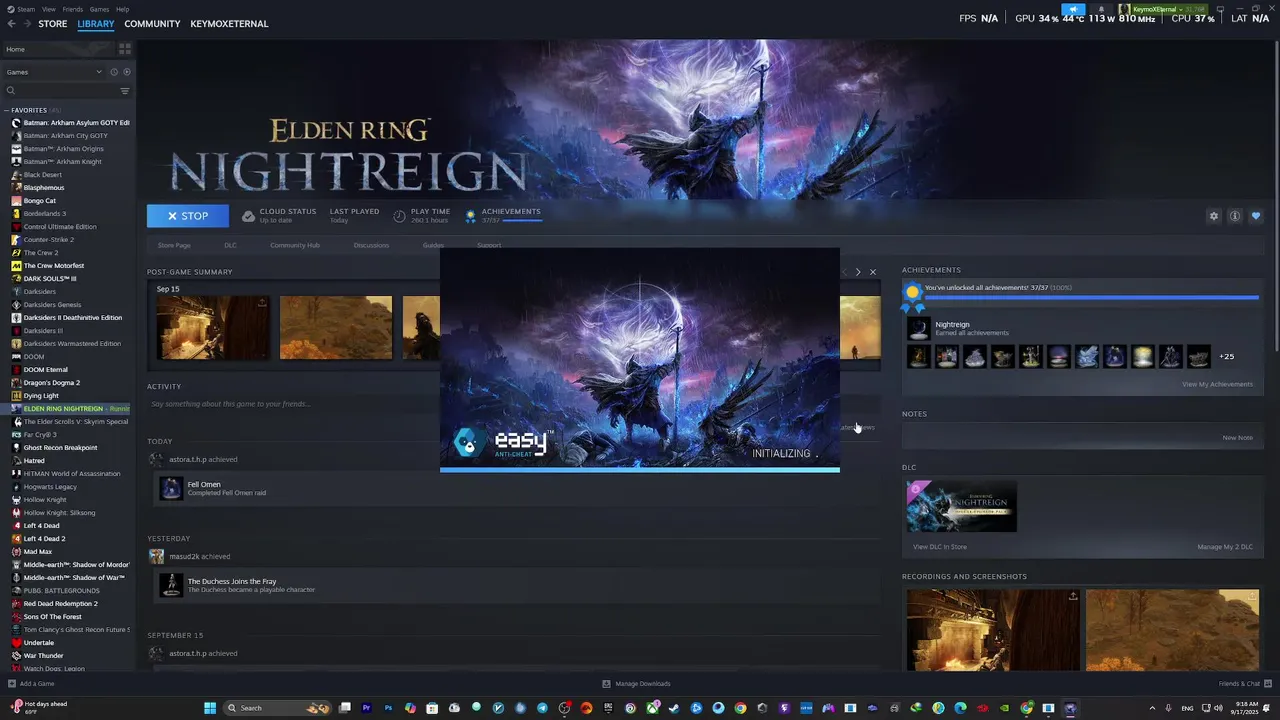Open Manage Downloads
The height and width of the screenshot is (720, 1280).
(637, 684)
